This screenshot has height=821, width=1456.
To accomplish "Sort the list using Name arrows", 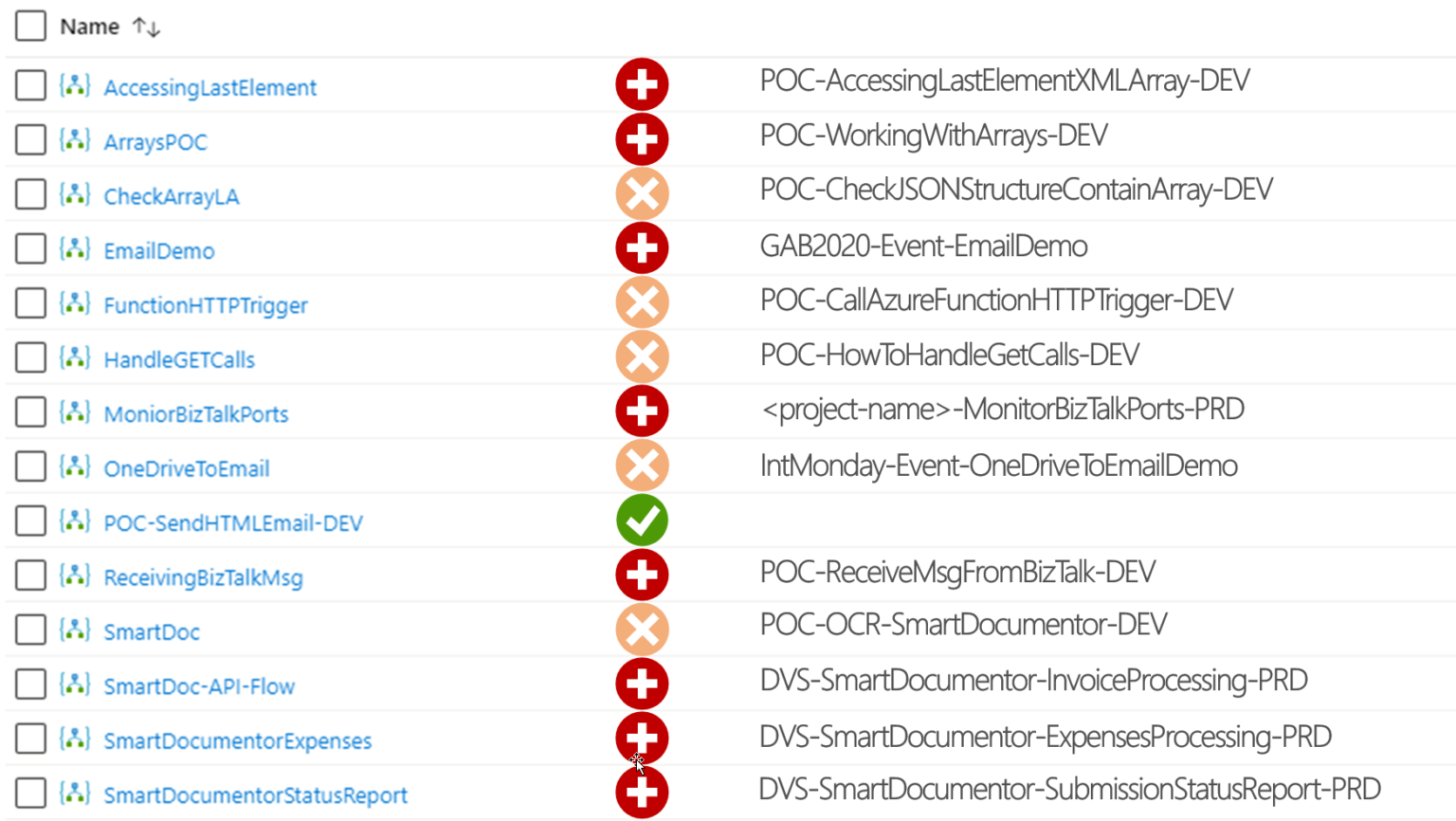I will pyautogui.click(x=146, y=27).
